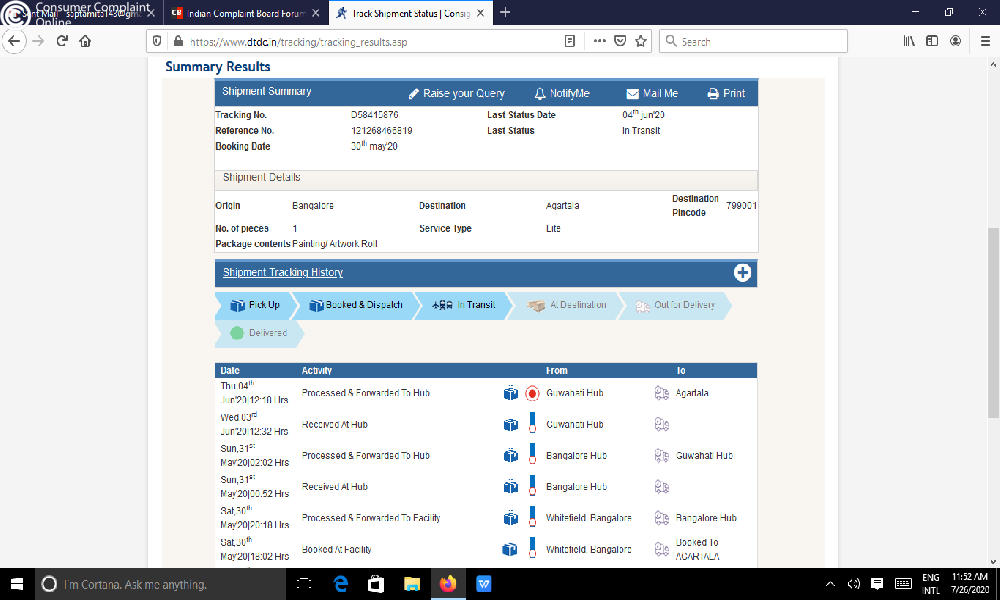Image resolution: width=1000 pixels, height=600 pixels.
Task: Open a new browser tab
Action: (x=505, y=13)
